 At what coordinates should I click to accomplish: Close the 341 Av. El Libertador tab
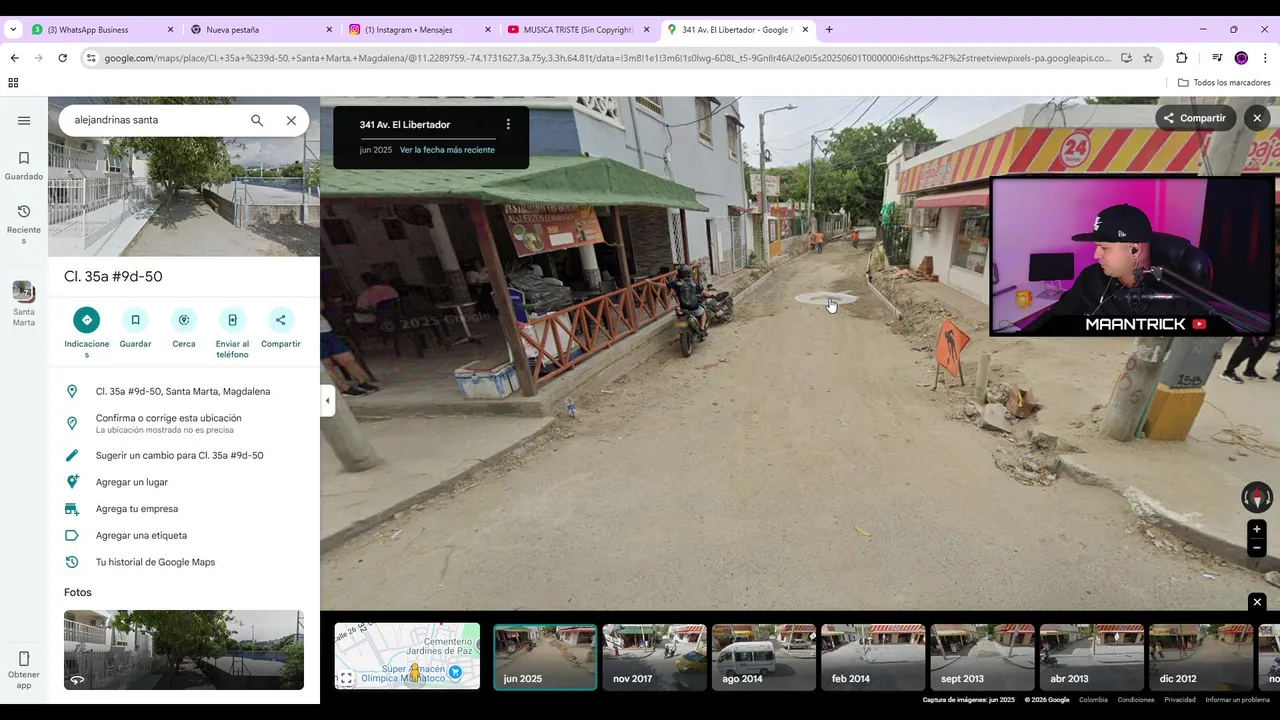(x=805, y=30)
